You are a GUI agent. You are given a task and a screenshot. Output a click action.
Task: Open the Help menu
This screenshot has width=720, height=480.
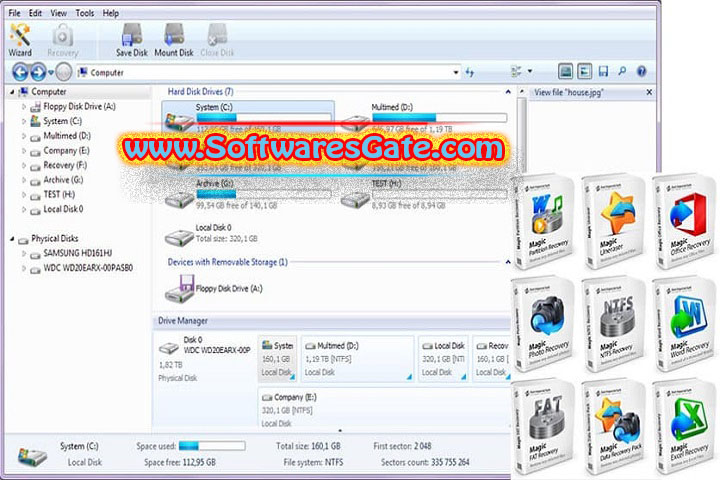[x=111, y=13]
